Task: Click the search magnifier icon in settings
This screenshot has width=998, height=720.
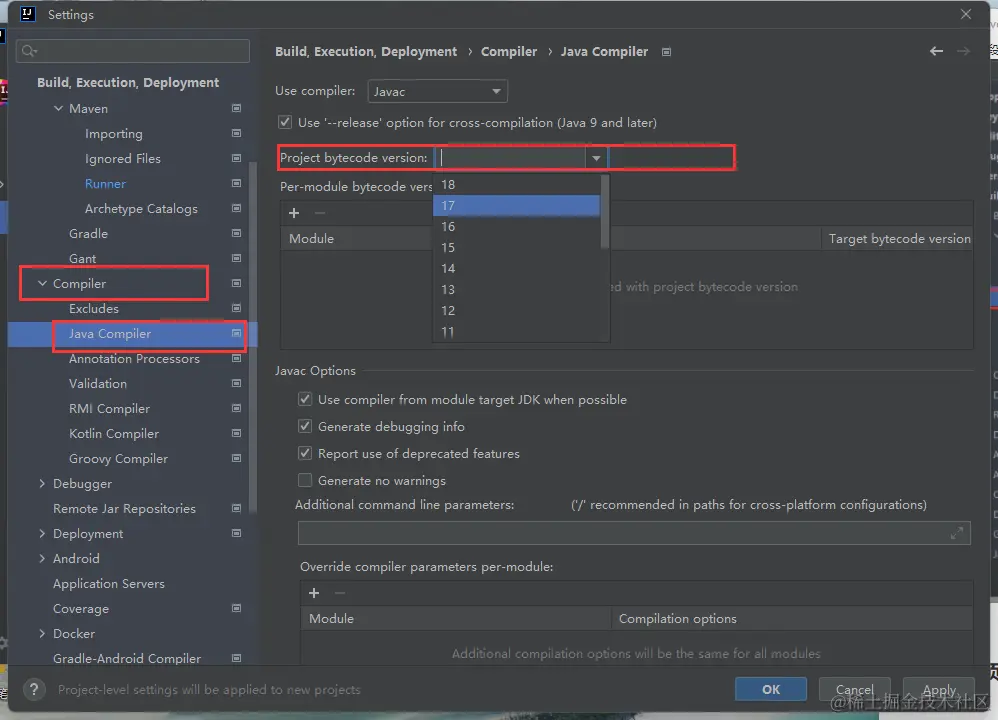Action: [29, 51]
